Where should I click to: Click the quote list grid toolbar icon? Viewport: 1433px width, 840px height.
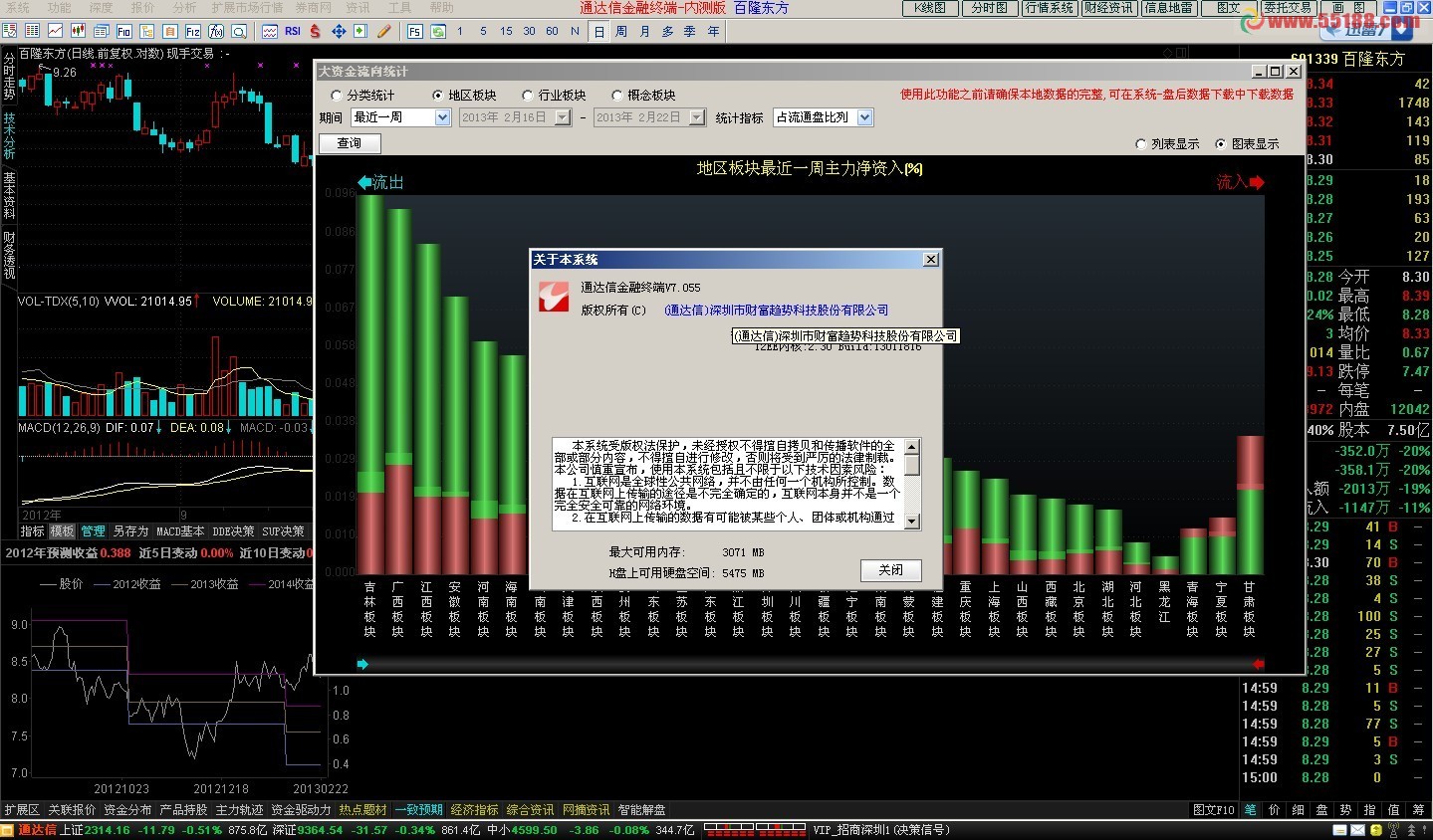(32, 31)
